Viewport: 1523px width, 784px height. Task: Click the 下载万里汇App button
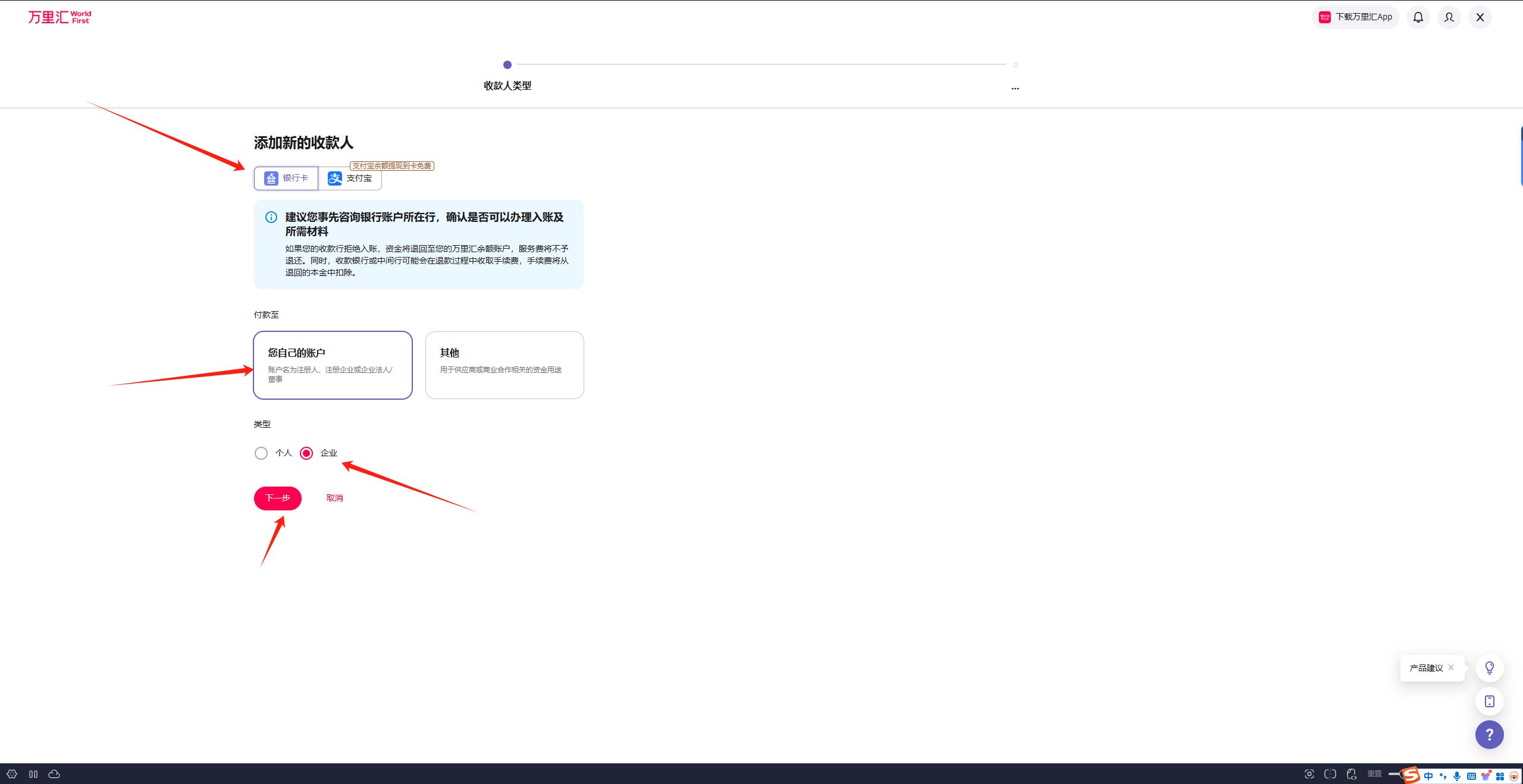point(1355,17)
